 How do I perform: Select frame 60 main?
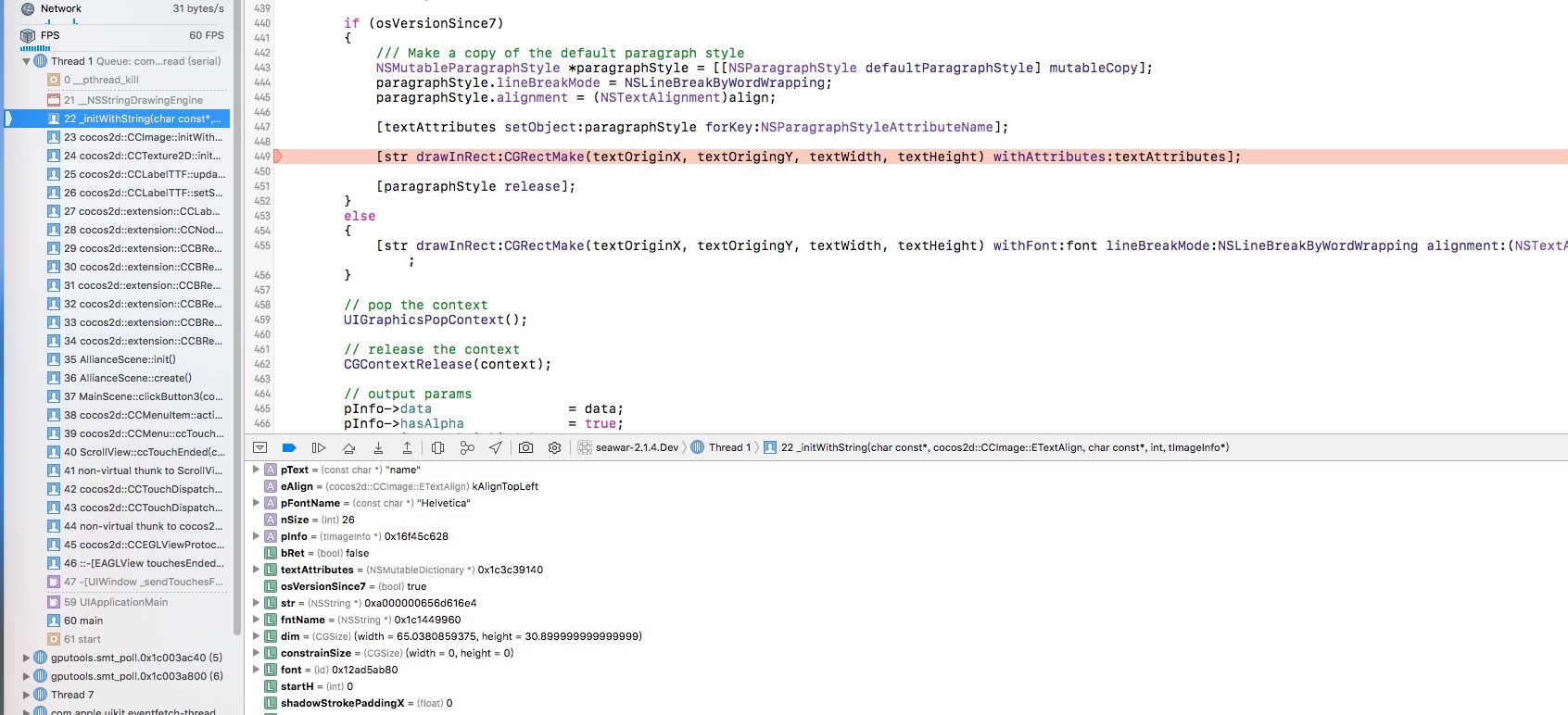[x=117, y=621]
